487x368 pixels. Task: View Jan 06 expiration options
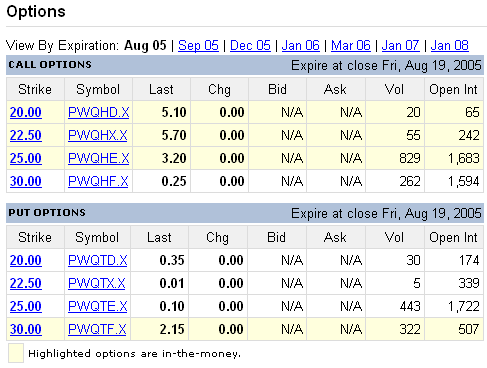click(301, 45)
